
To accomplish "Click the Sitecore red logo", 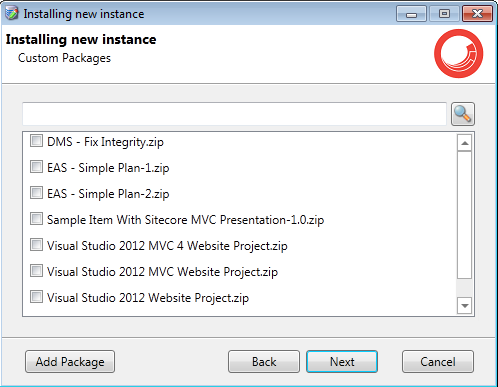I will (x=458, y=54).
